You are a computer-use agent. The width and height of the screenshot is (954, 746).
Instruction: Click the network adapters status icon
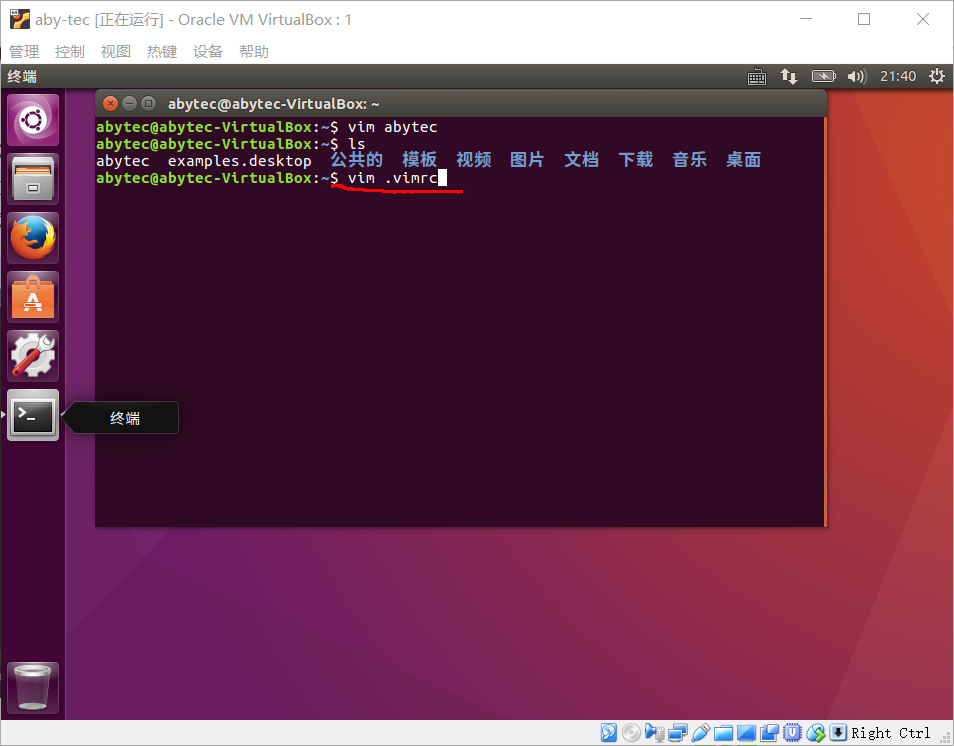pyautogui.click(x=678, y=733)
